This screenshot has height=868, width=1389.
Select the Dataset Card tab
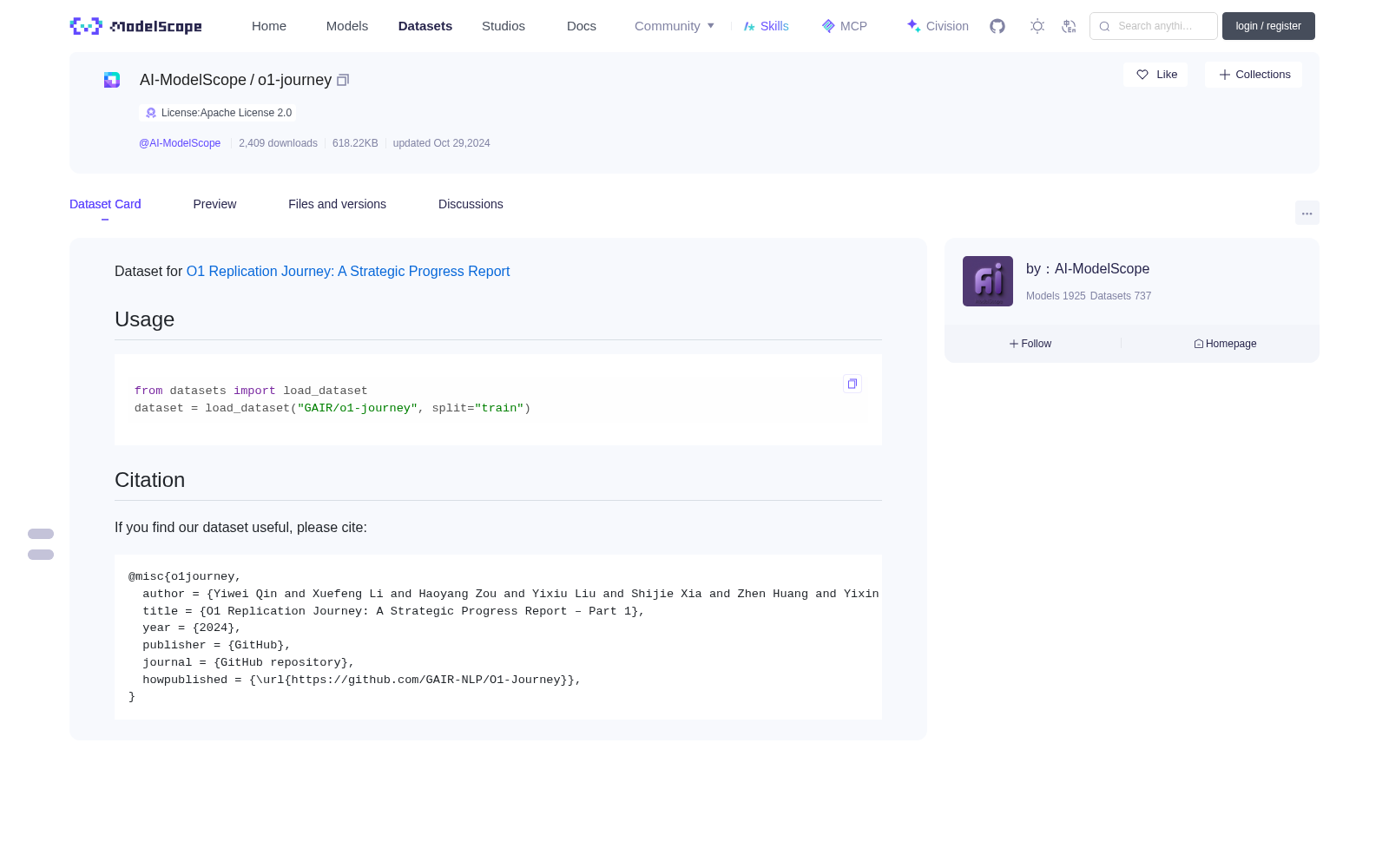tap(105, 204)
